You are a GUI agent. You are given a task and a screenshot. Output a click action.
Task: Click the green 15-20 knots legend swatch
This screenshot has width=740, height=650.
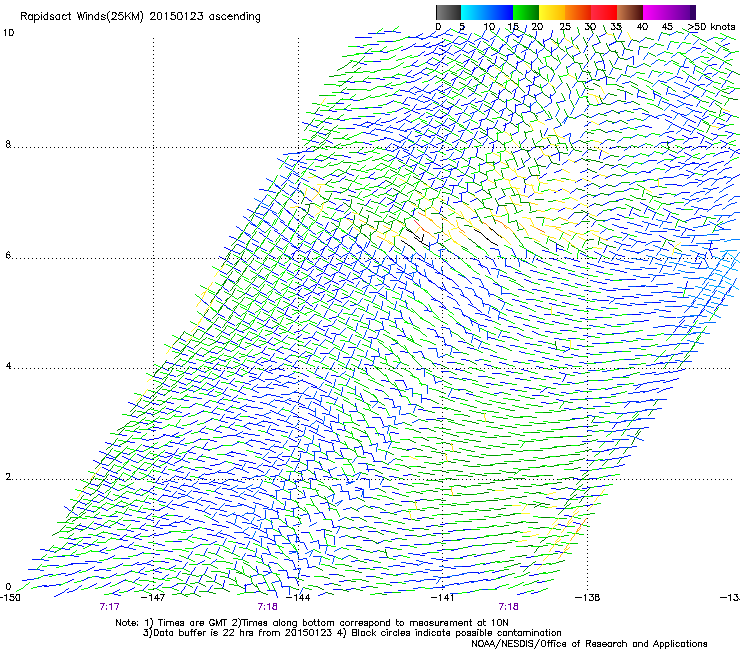(x=526, y=12)
